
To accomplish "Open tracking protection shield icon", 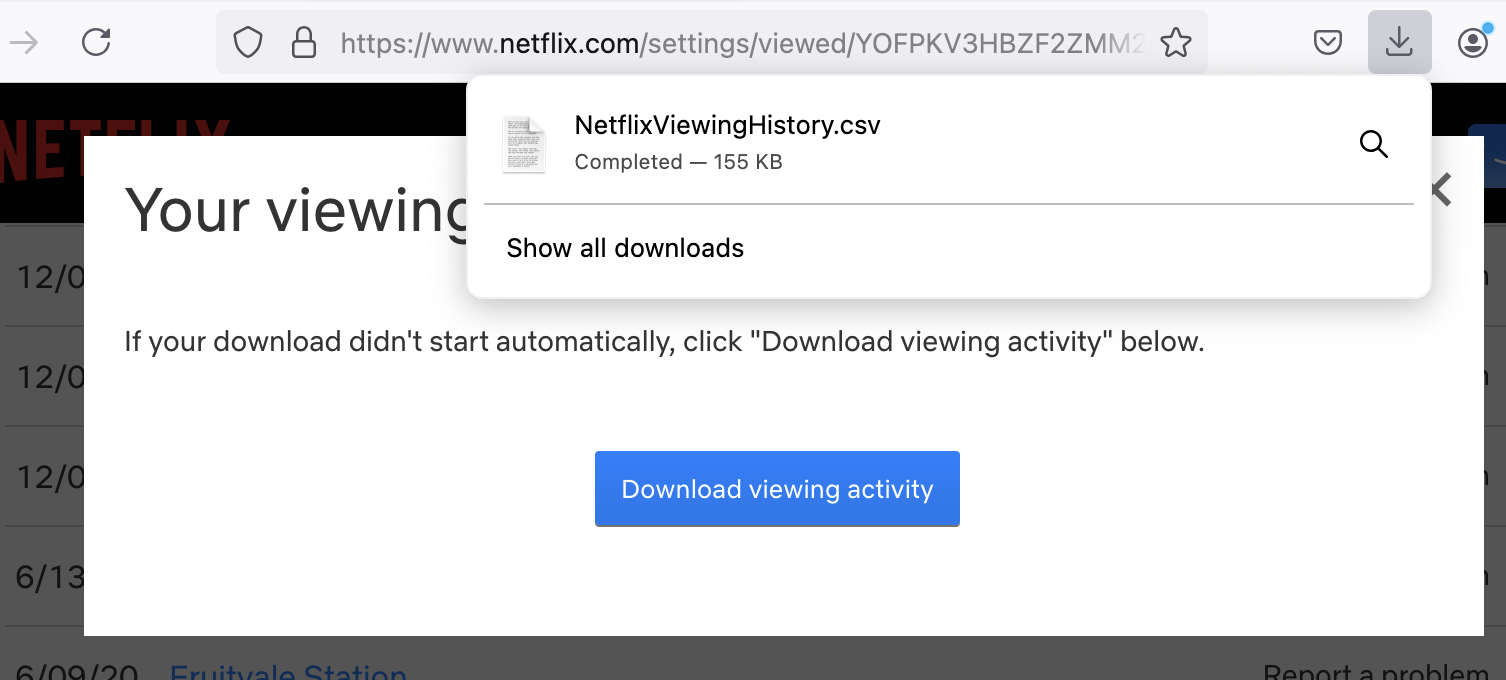I will pos(248,42).
